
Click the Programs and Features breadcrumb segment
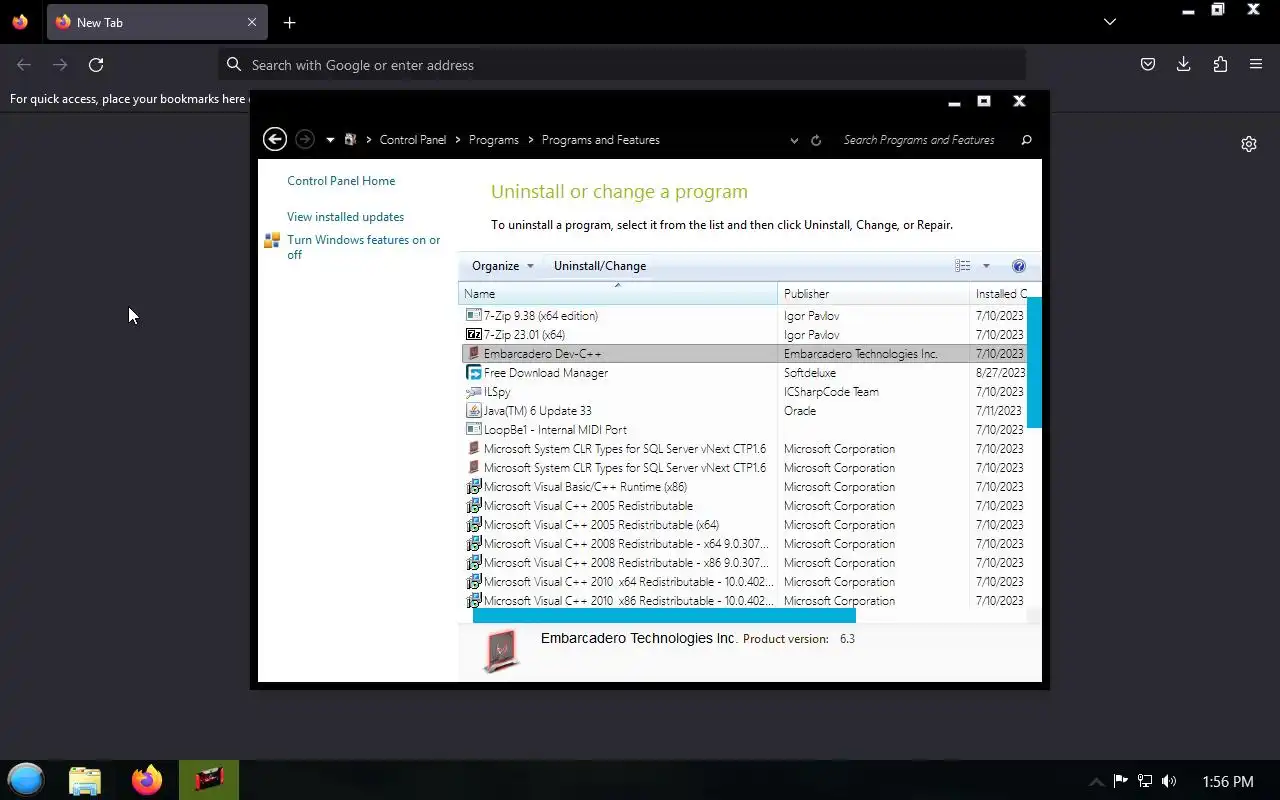coord(600,140)
